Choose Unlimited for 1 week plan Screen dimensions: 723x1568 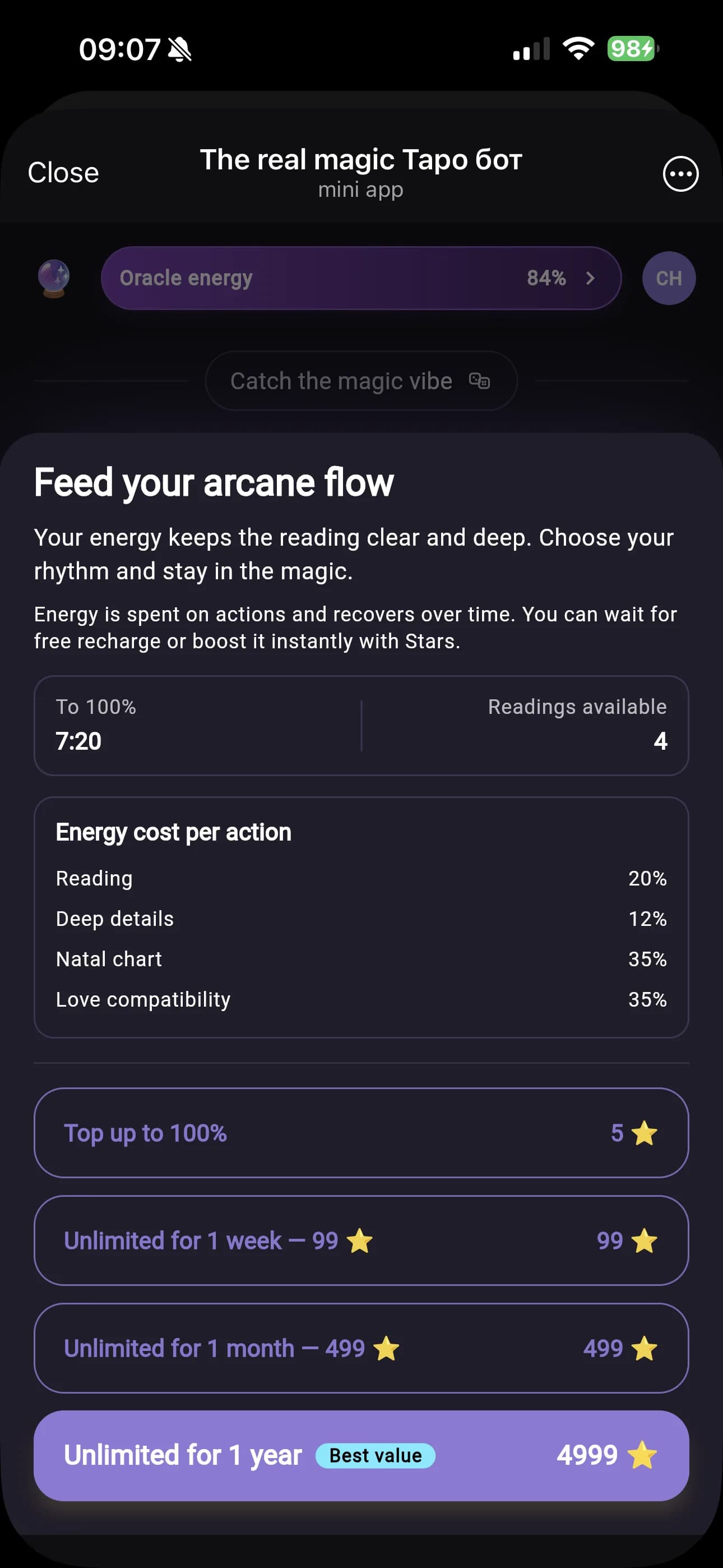point(360,1240)
